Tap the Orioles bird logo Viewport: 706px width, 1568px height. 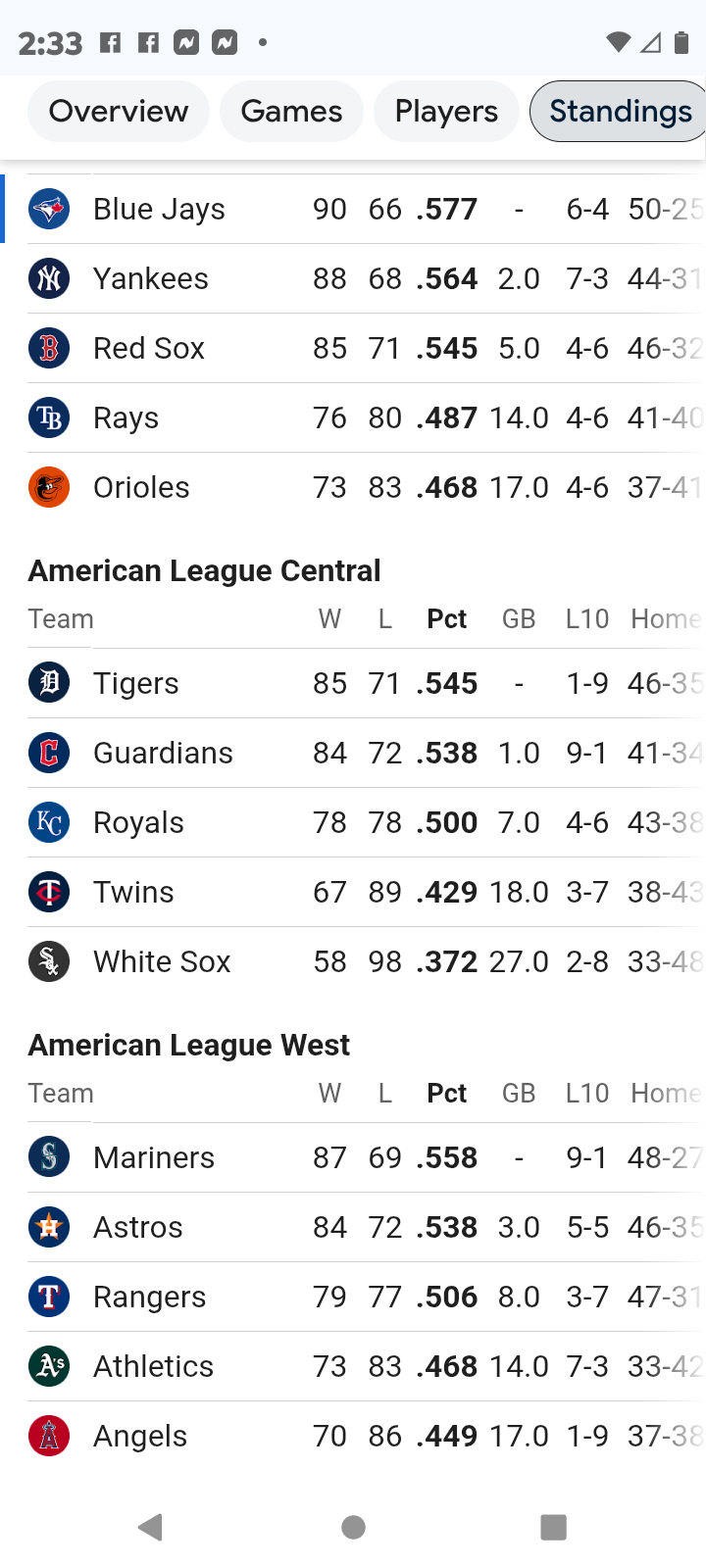(49, 487)
